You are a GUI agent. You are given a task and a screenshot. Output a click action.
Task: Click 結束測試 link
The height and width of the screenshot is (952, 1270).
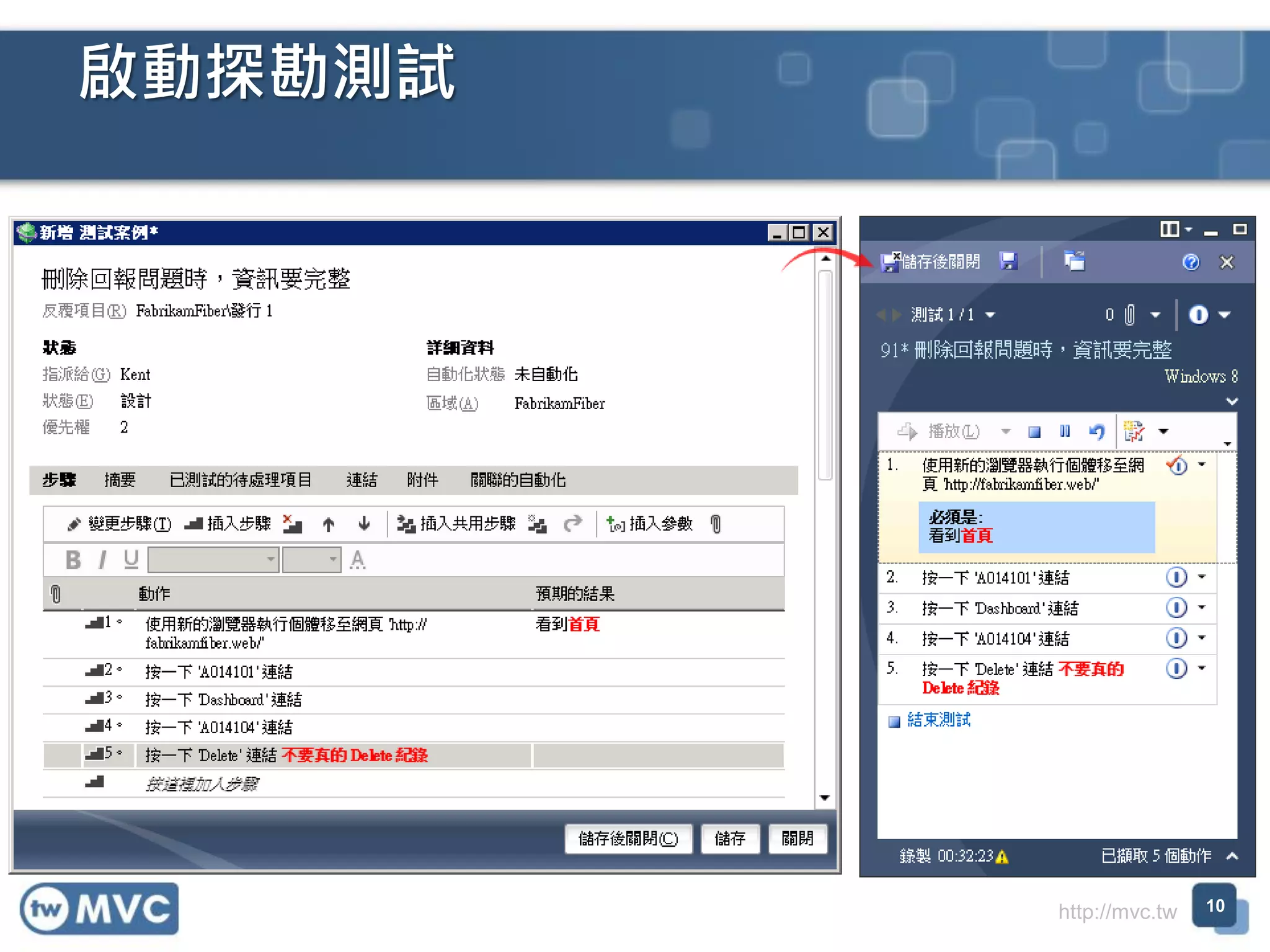click(939, 720)
